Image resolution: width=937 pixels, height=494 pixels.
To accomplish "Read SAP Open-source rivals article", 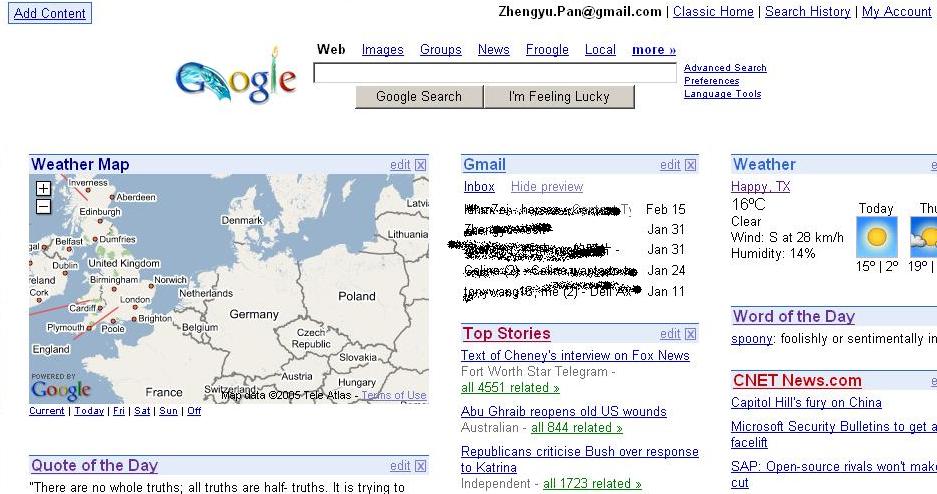I will (834, 475).
